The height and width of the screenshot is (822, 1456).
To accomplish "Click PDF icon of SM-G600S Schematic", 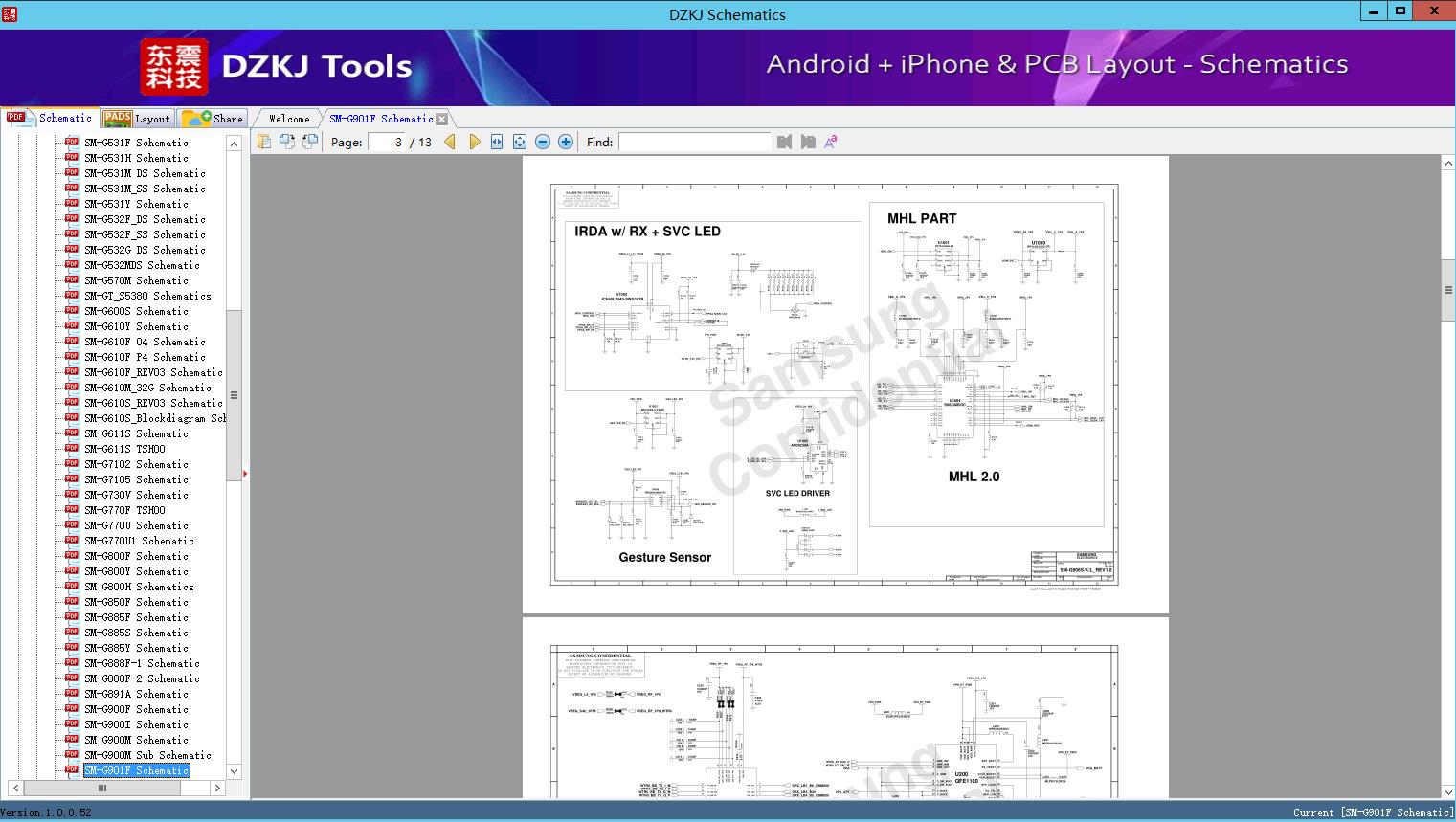I will click(x=72, y=310).
